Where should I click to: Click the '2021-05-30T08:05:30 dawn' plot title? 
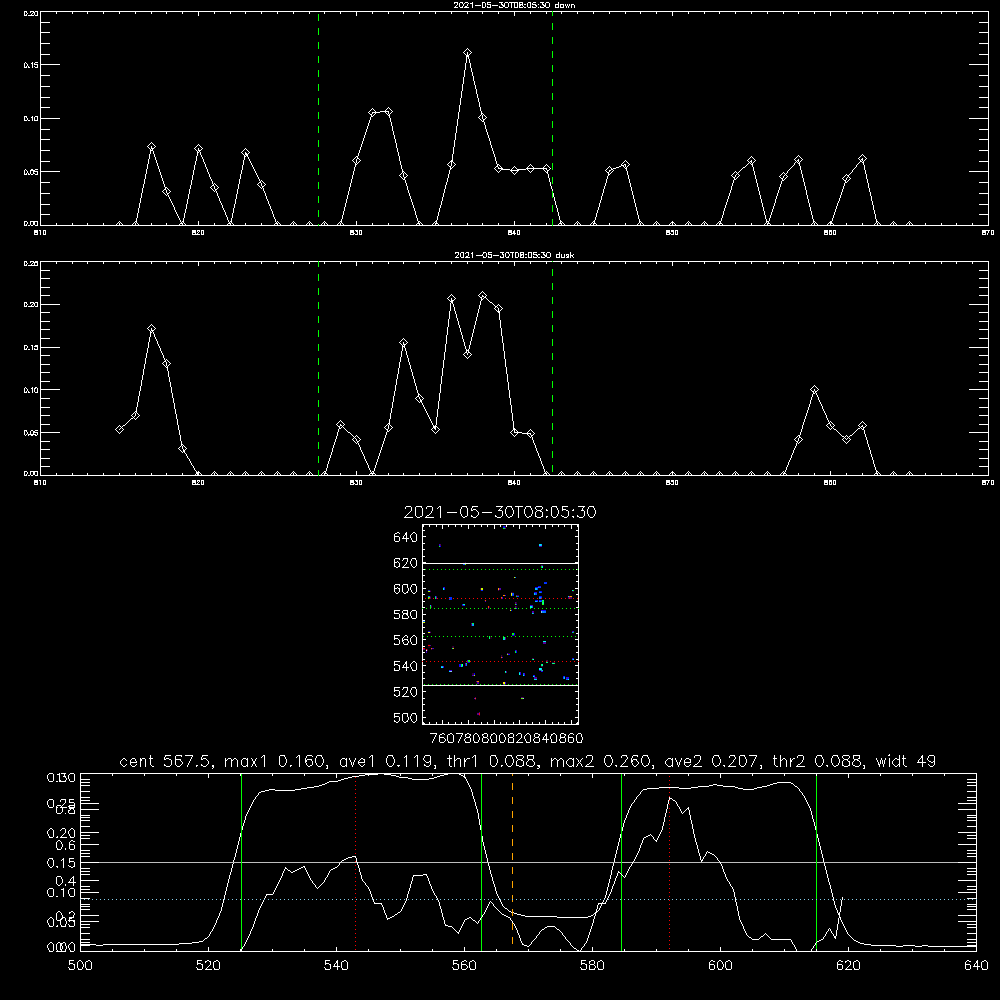point(514,5)
